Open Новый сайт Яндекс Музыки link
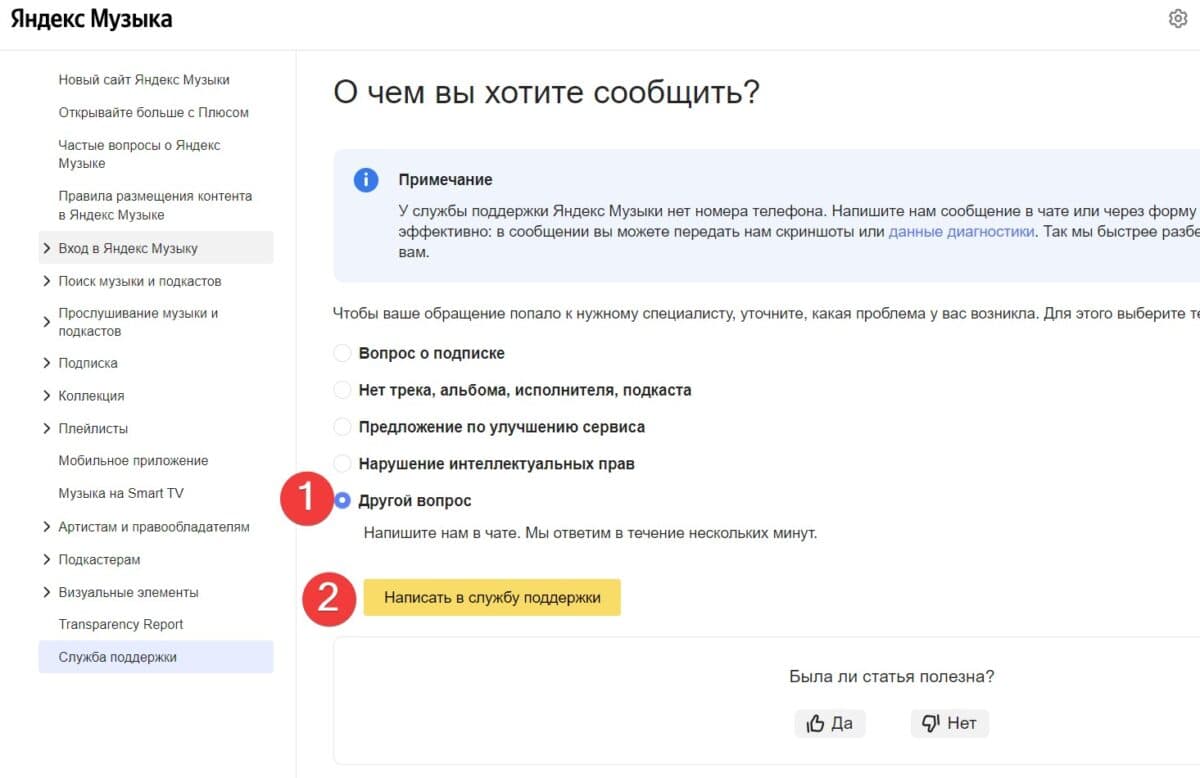This screenshot has height=778, width=1200. (x=144, y=79)
